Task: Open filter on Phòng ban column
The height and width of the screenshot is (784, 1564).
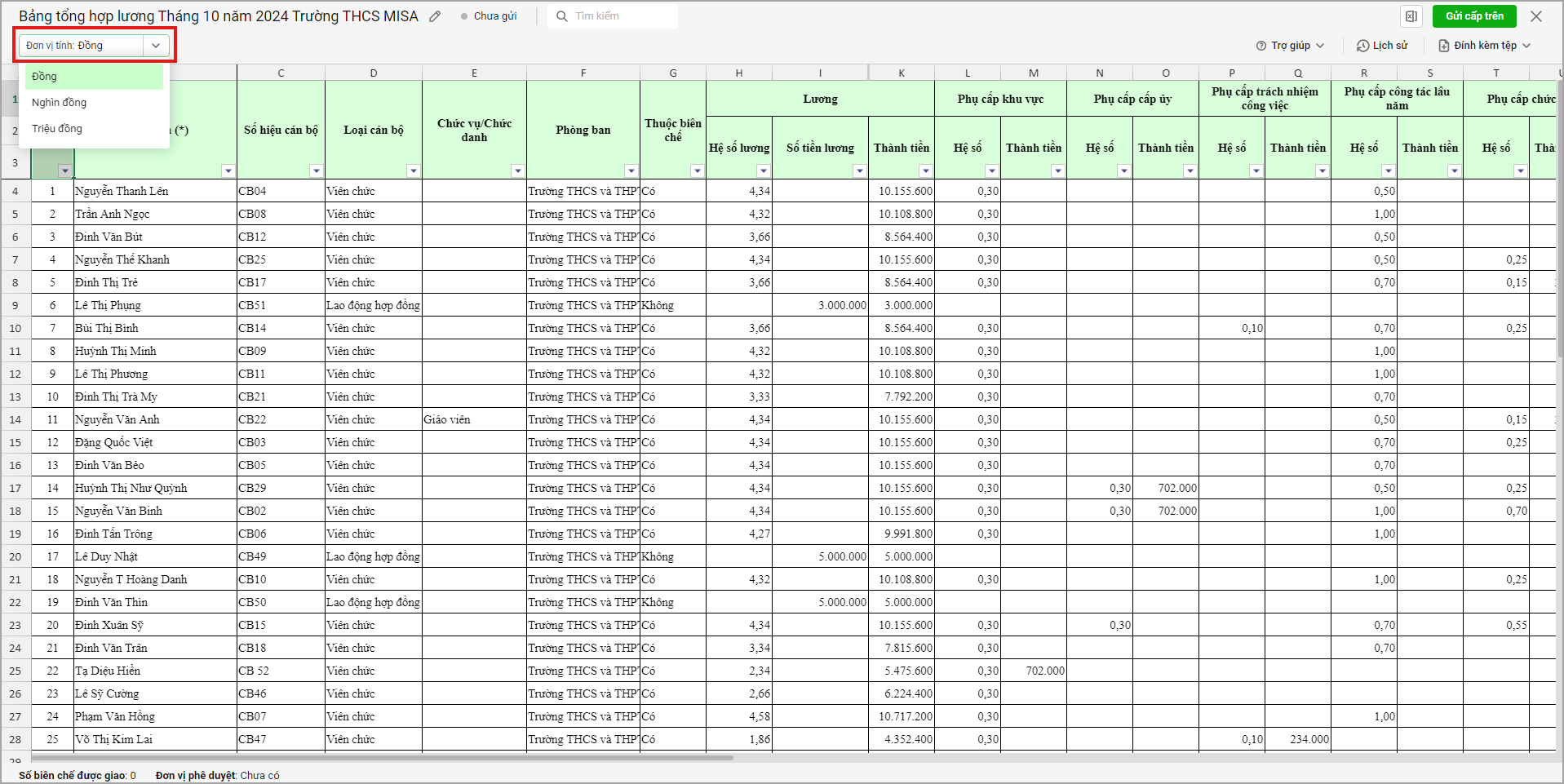Action: [x=631, y=171]
